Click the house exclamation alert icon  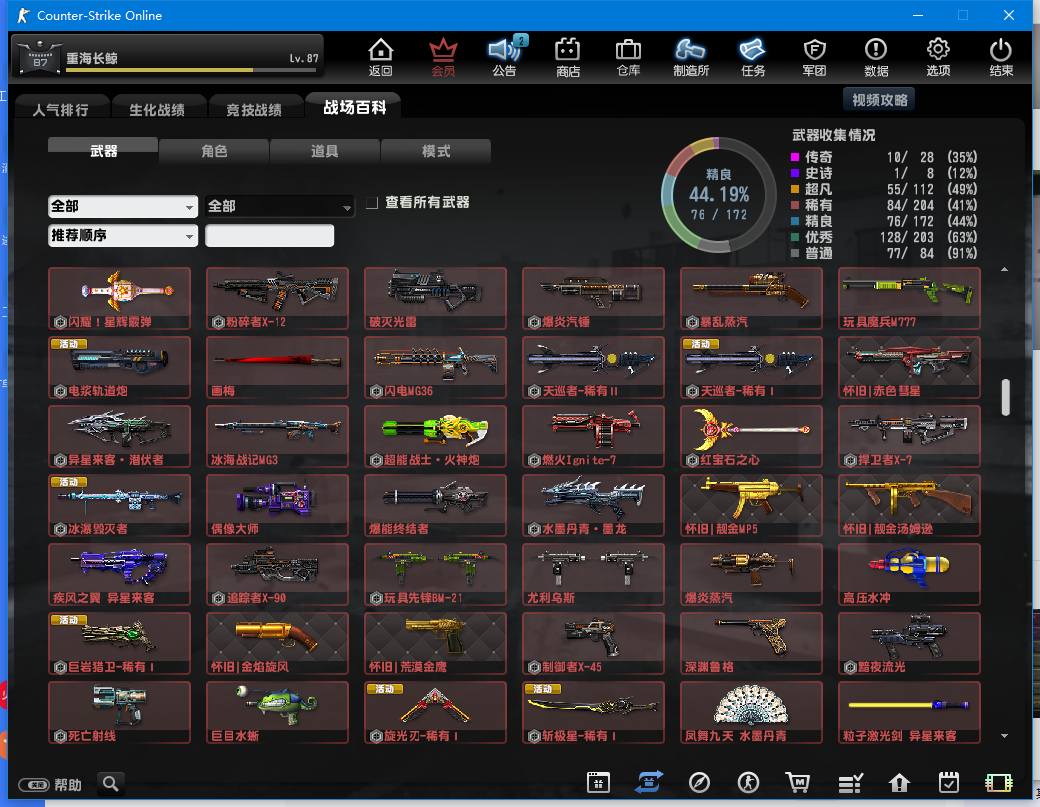coord(899,783)
